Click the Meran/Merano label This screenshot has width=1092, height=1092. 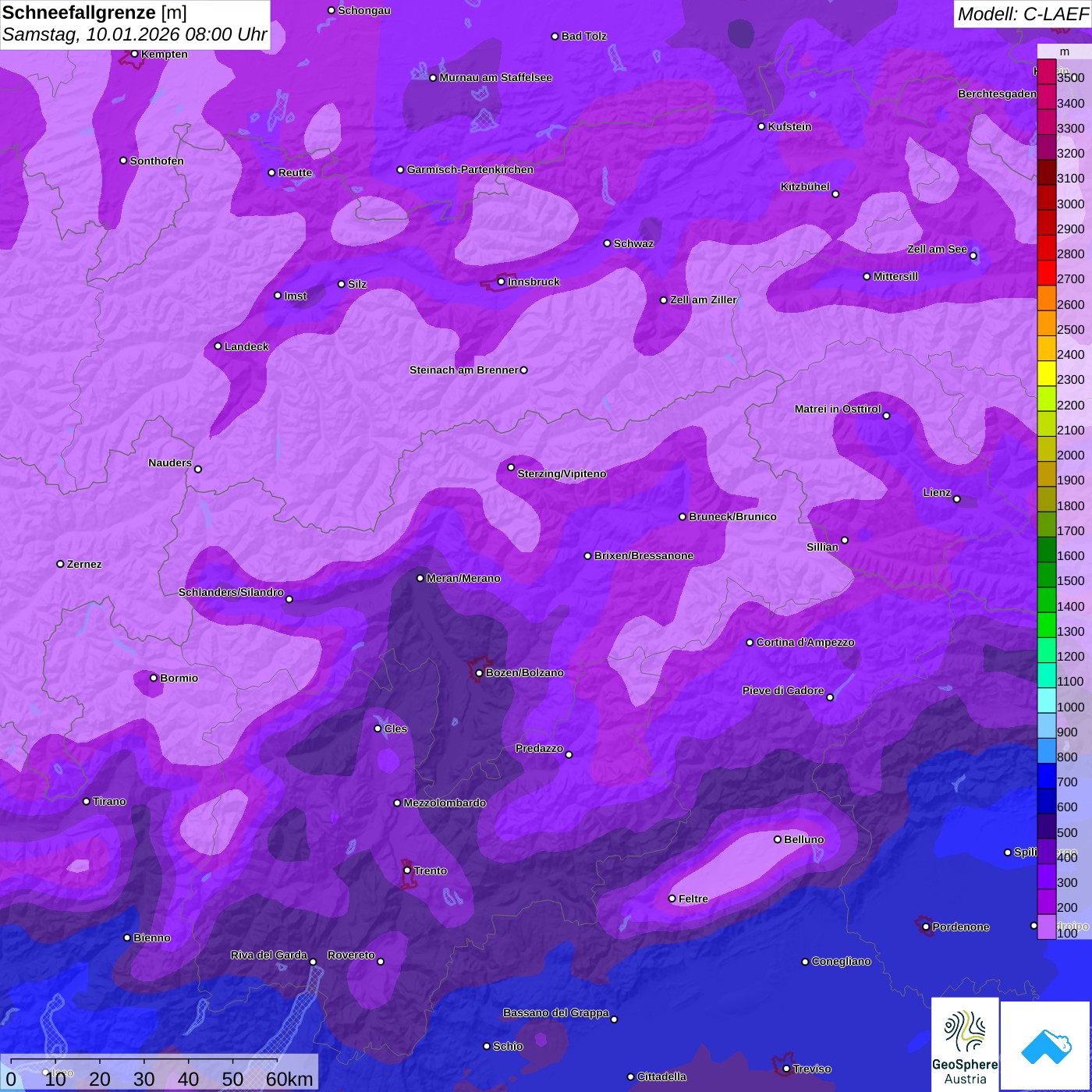(x=463, y=578)
